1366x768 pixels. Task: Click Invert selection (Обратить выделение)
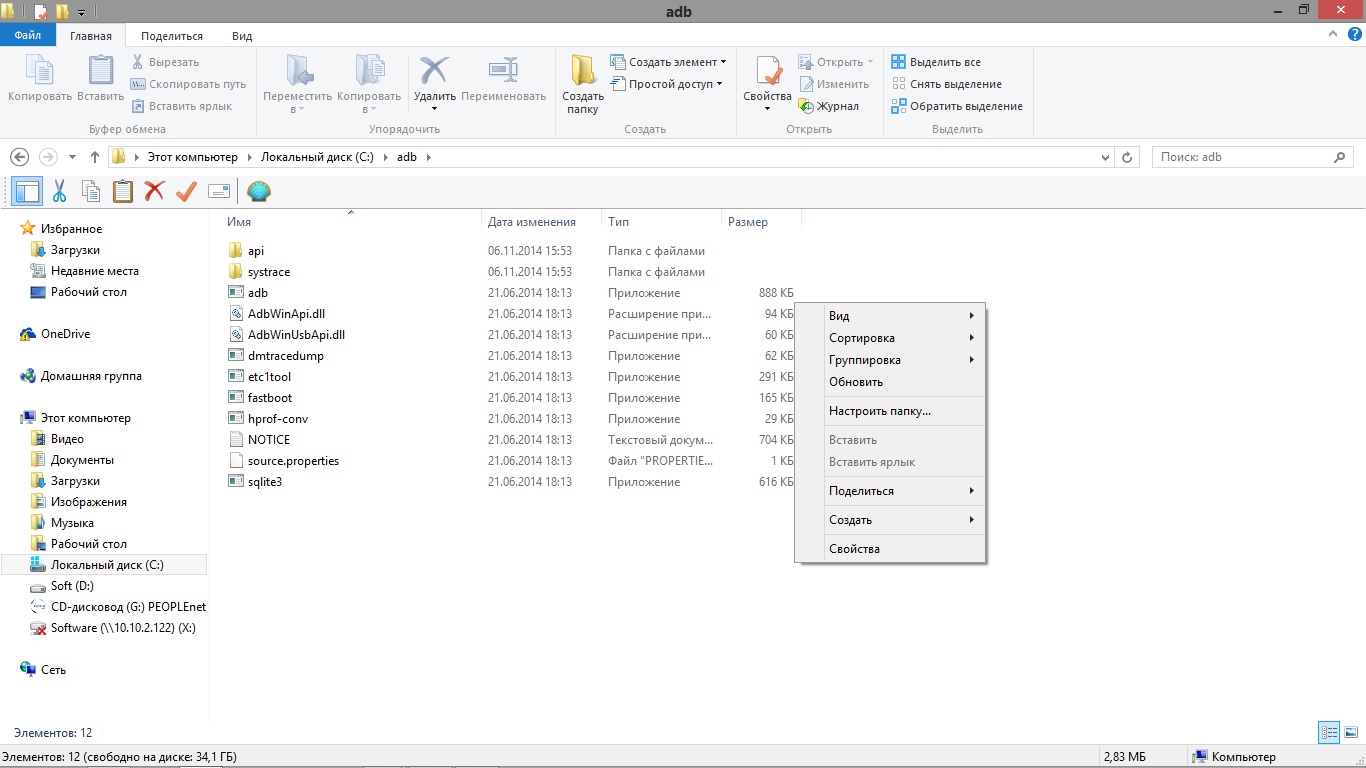pos(965,106)
